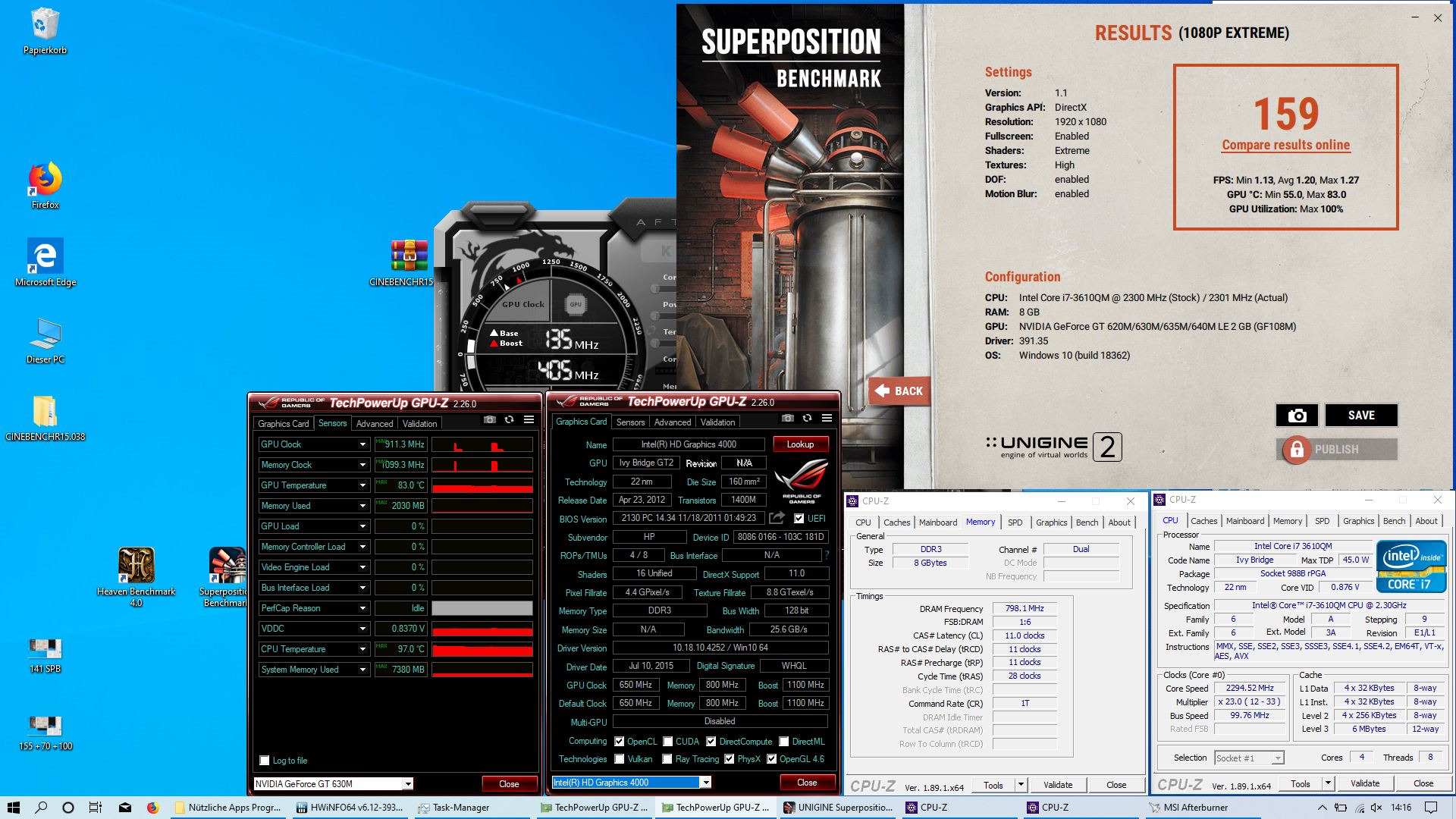1456x819 pixels.
Task: Refresh the GPU-Z Graphics Card window
Action: point(807,418)
